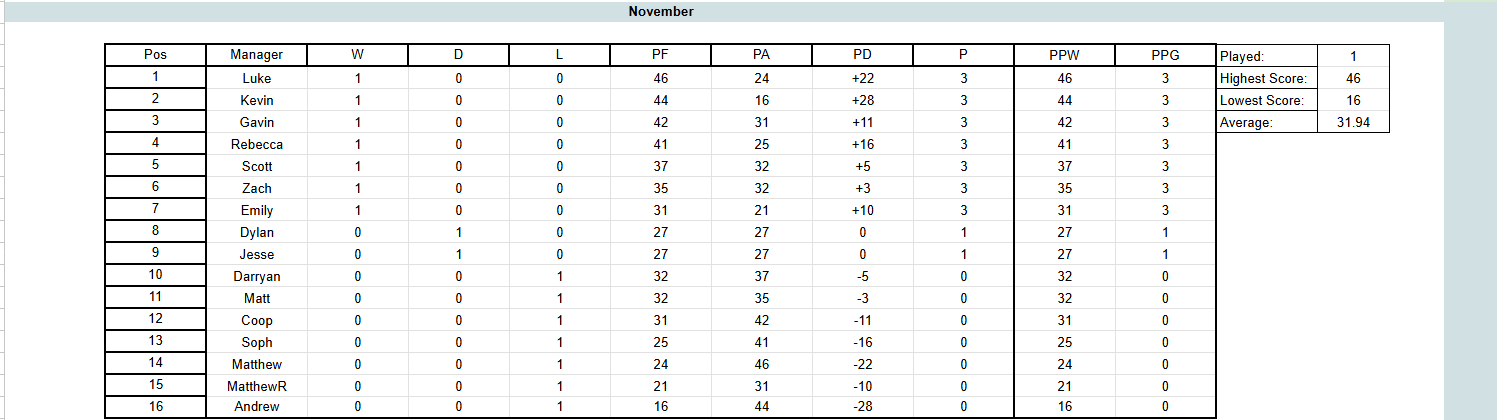The width and height of the screenshot is (1497, 420).
Task: Click Andrew's name in the table
Action: [256, 407]
